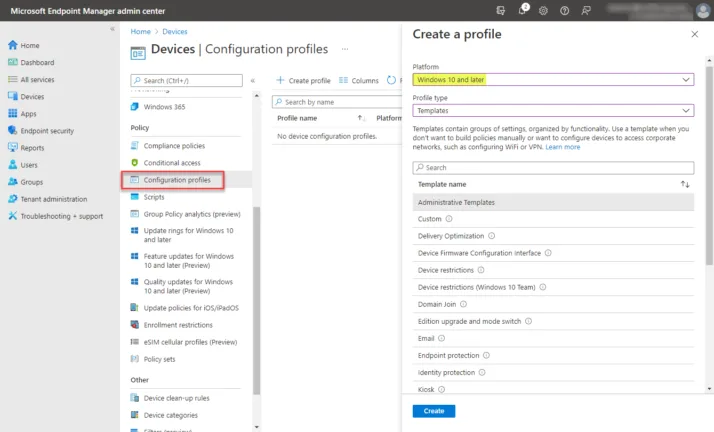The height and width of the screenshot is (432, 714).
Task: Select Edition upgrade and mode switch template
Action: pos(553,321)
